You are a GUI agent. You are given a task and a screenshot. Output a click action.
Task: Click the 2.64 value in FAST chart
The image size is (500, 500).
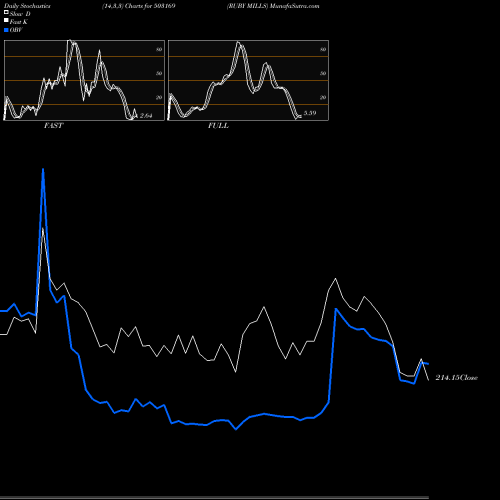click(146, 116)
